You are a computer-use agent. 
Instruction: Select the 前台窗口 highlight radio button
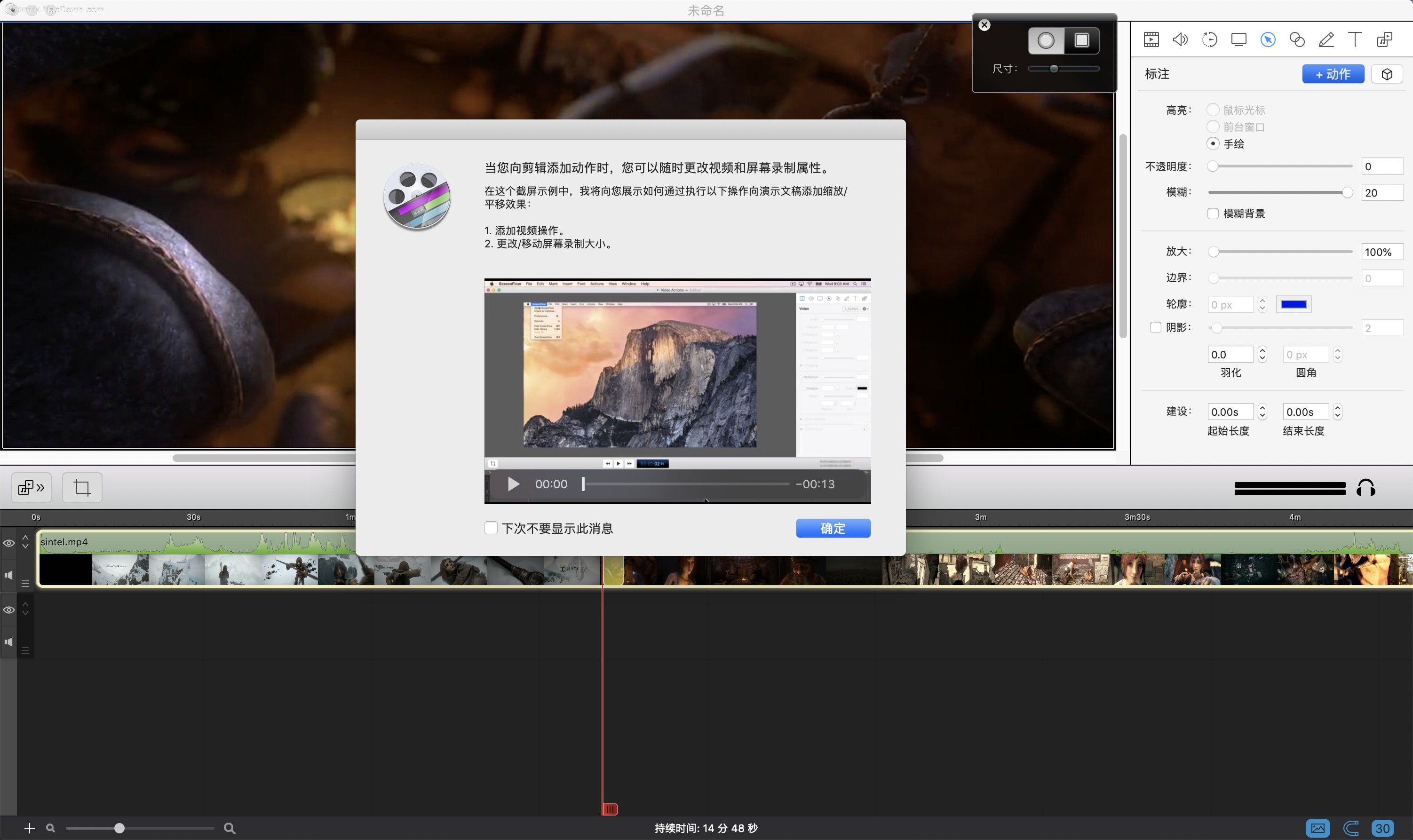click(x=1213, y=127)
